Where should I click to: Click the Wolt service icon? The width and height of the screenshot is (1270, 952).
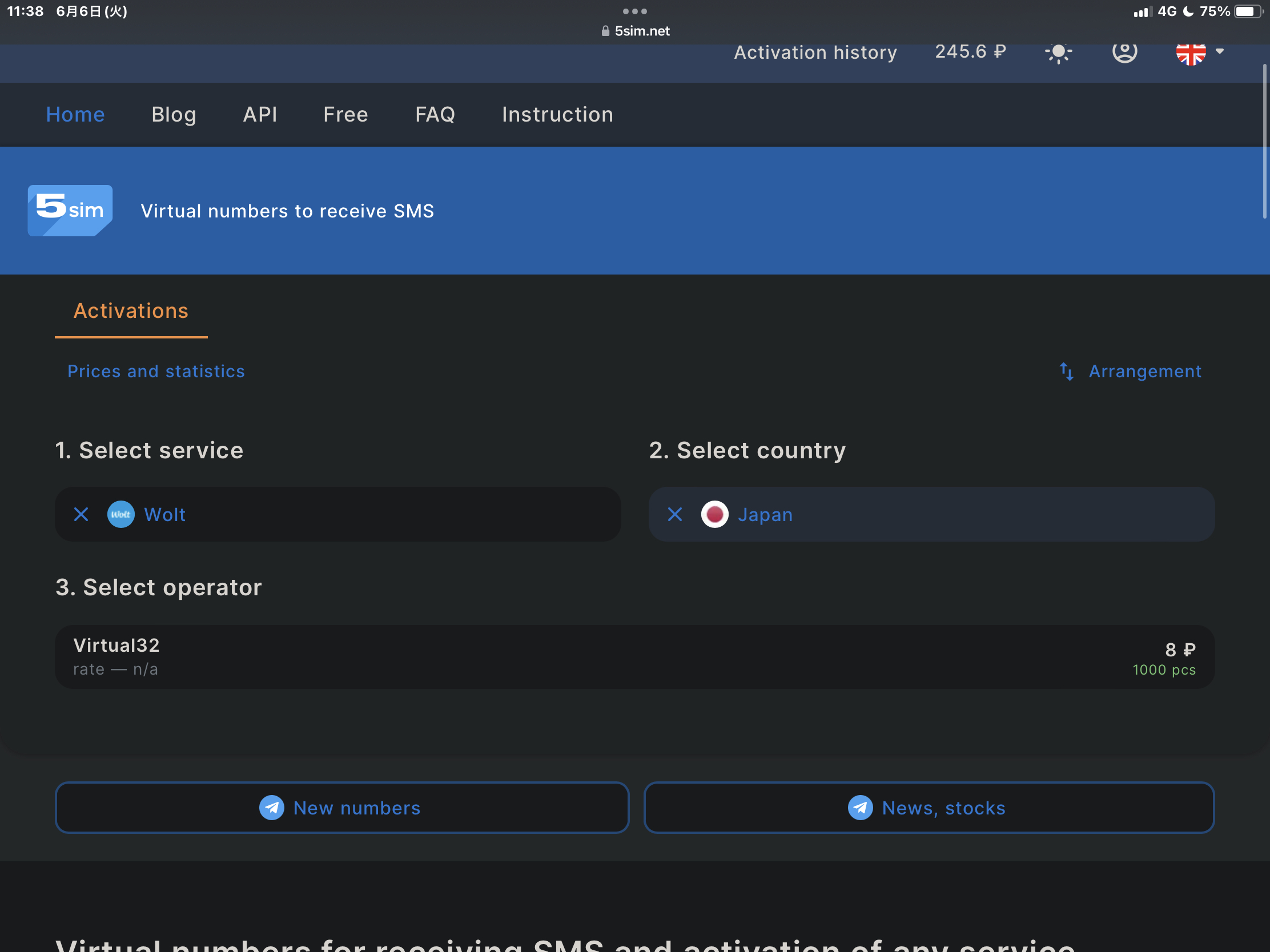(120, 514)
